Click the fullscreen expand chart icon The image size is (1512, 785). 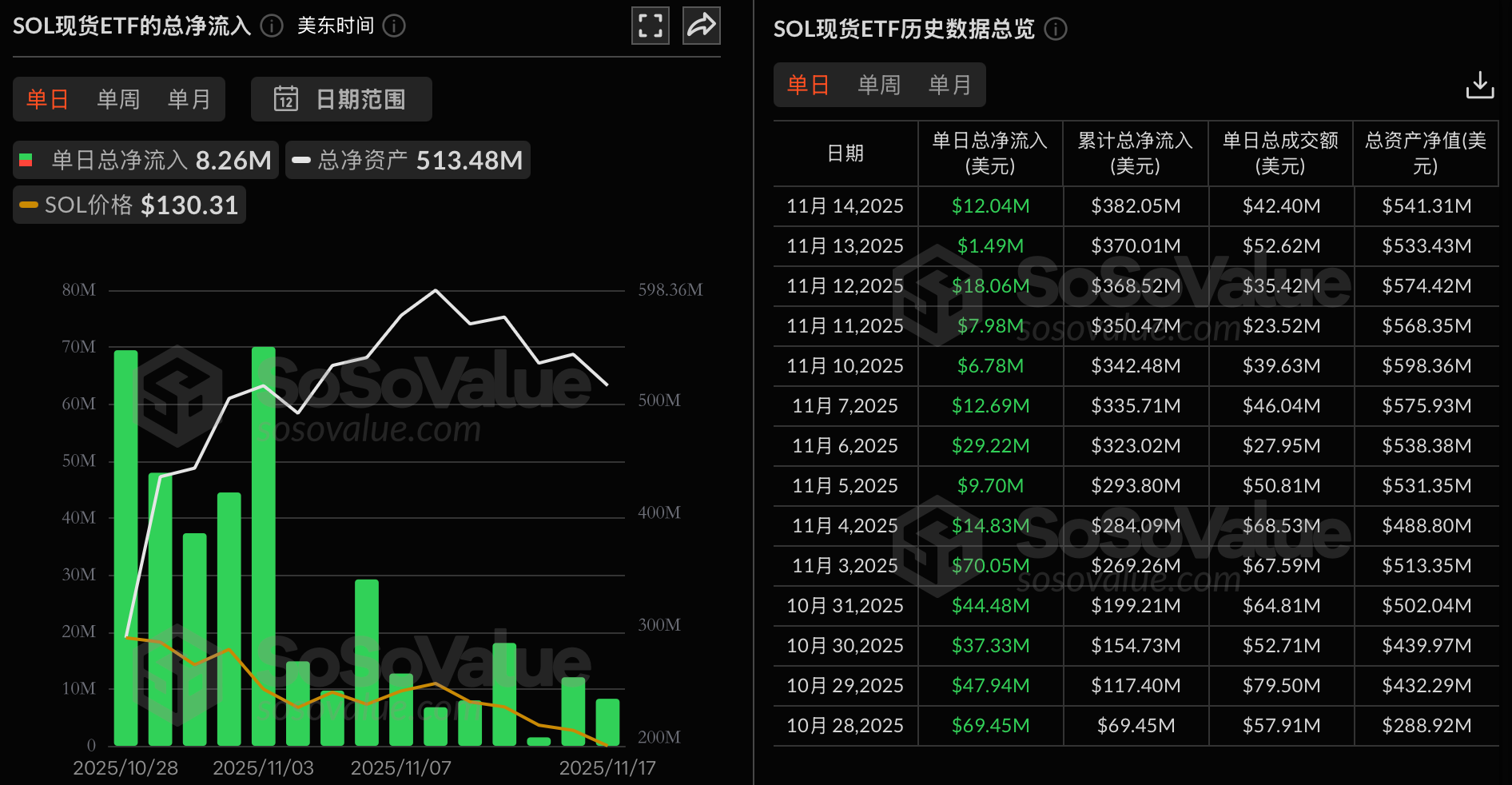650,26
